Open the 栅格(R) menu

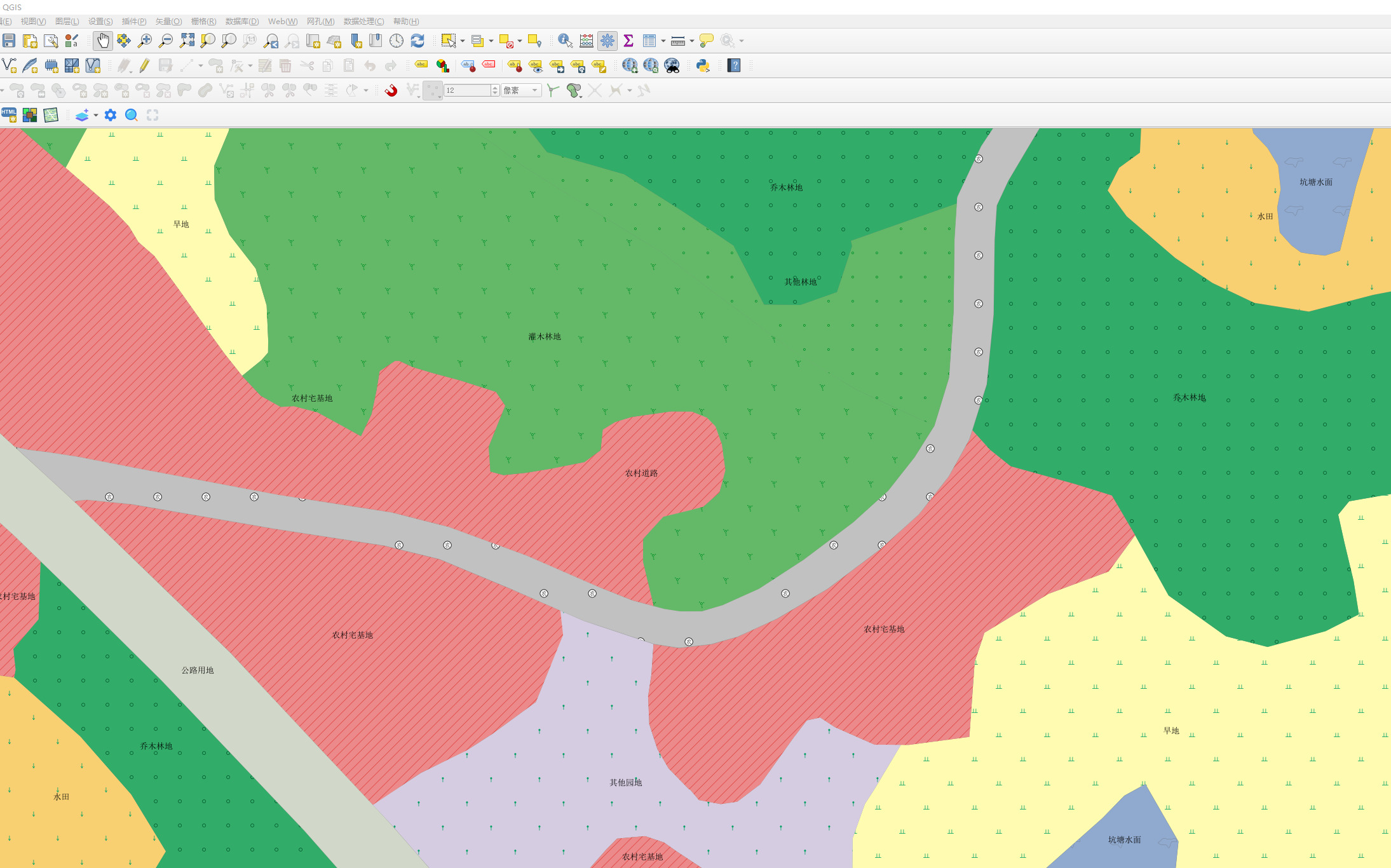click(x=203, y=22)
